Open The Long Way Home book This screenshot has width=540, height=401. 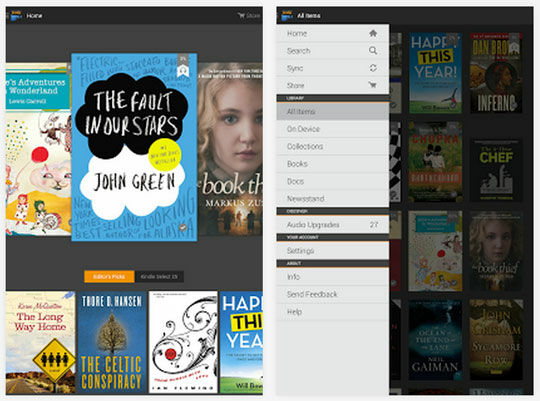pyautogui.click(x=40, y=342)
